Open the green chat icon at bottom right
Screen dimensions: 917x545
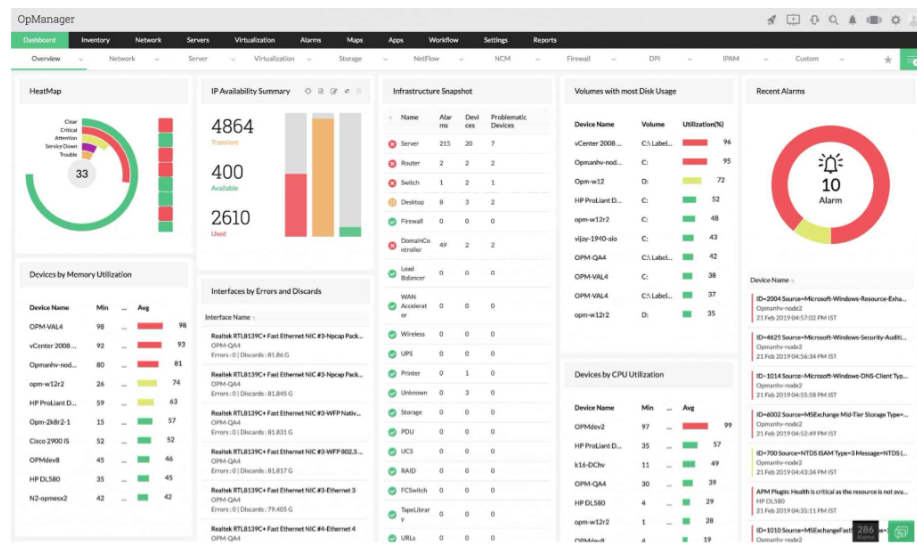[901, 532]
